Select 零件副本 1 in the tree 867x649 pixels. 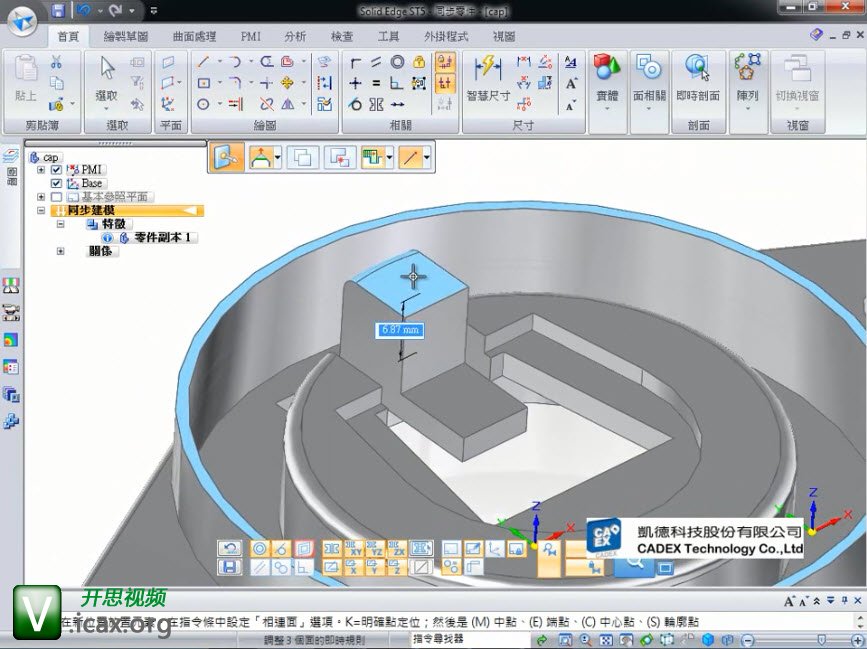[x=163, y=238]
